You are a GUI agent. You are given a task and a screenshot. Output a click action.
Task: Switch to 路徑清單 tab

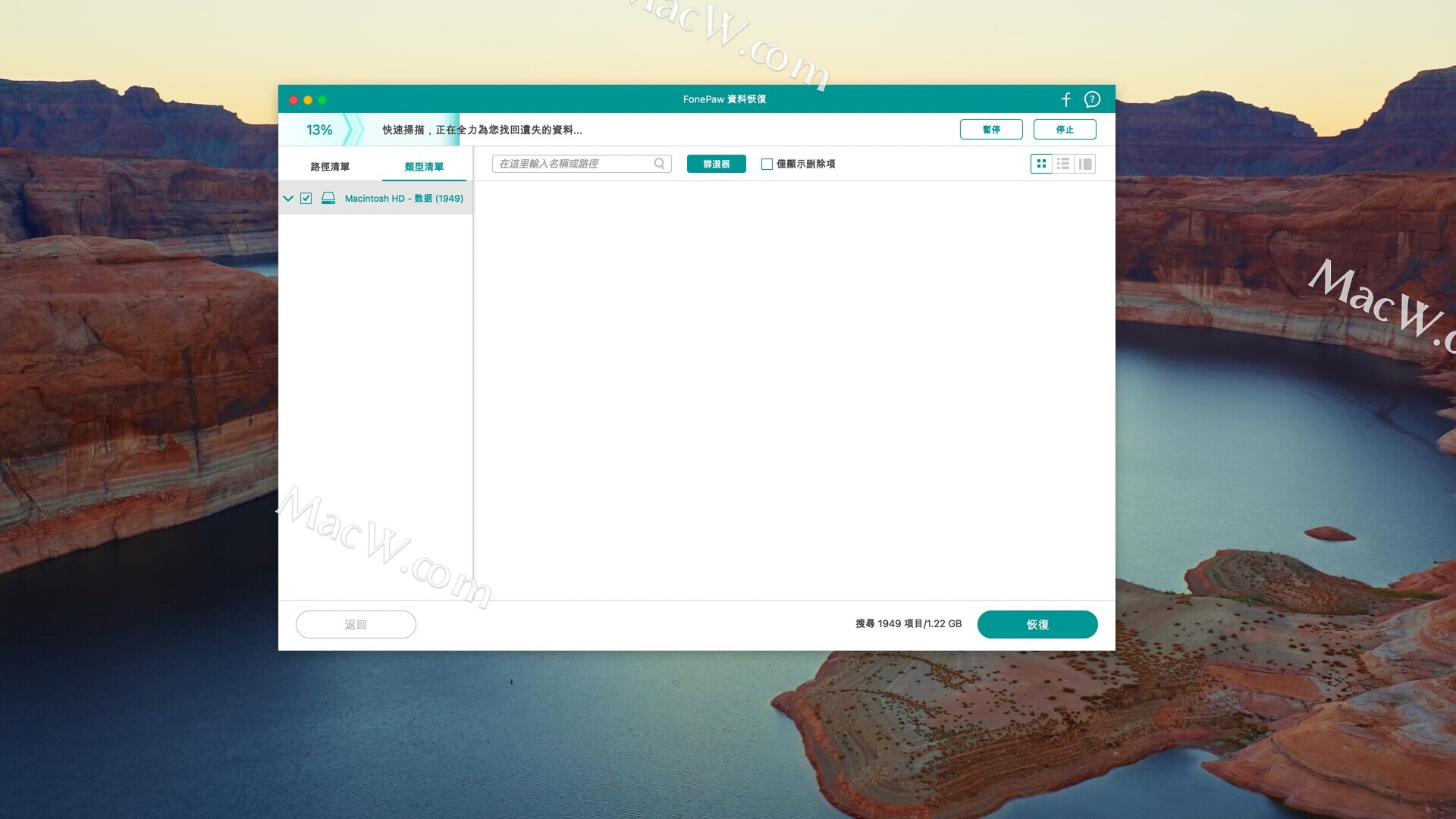330,167
